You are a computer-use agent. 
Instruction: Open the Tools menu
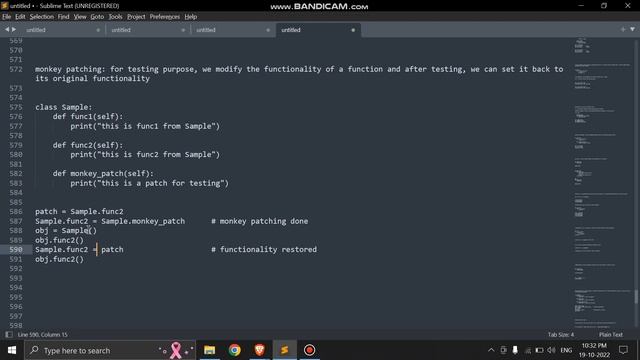[115, 17]
